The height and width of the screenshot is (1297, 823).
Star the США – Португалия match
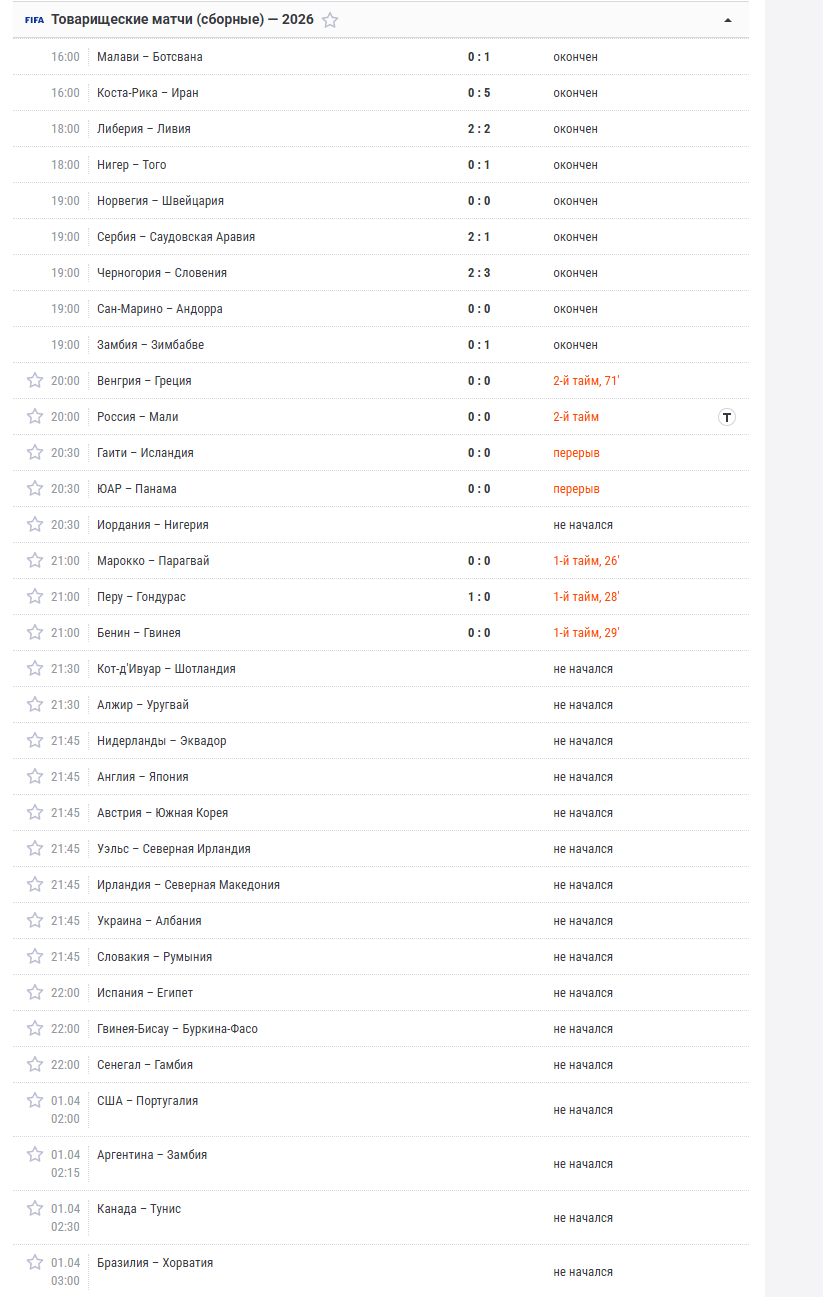(35, 1101)
